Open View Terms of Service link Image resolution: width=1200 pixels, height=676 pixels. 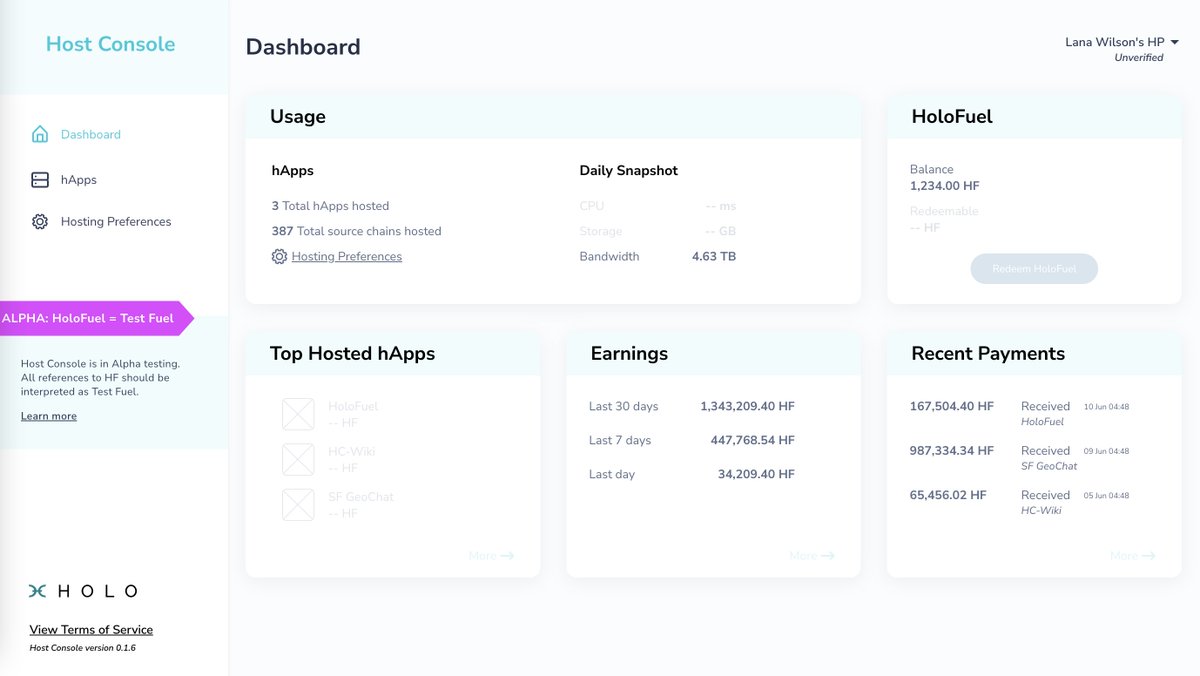91,630
